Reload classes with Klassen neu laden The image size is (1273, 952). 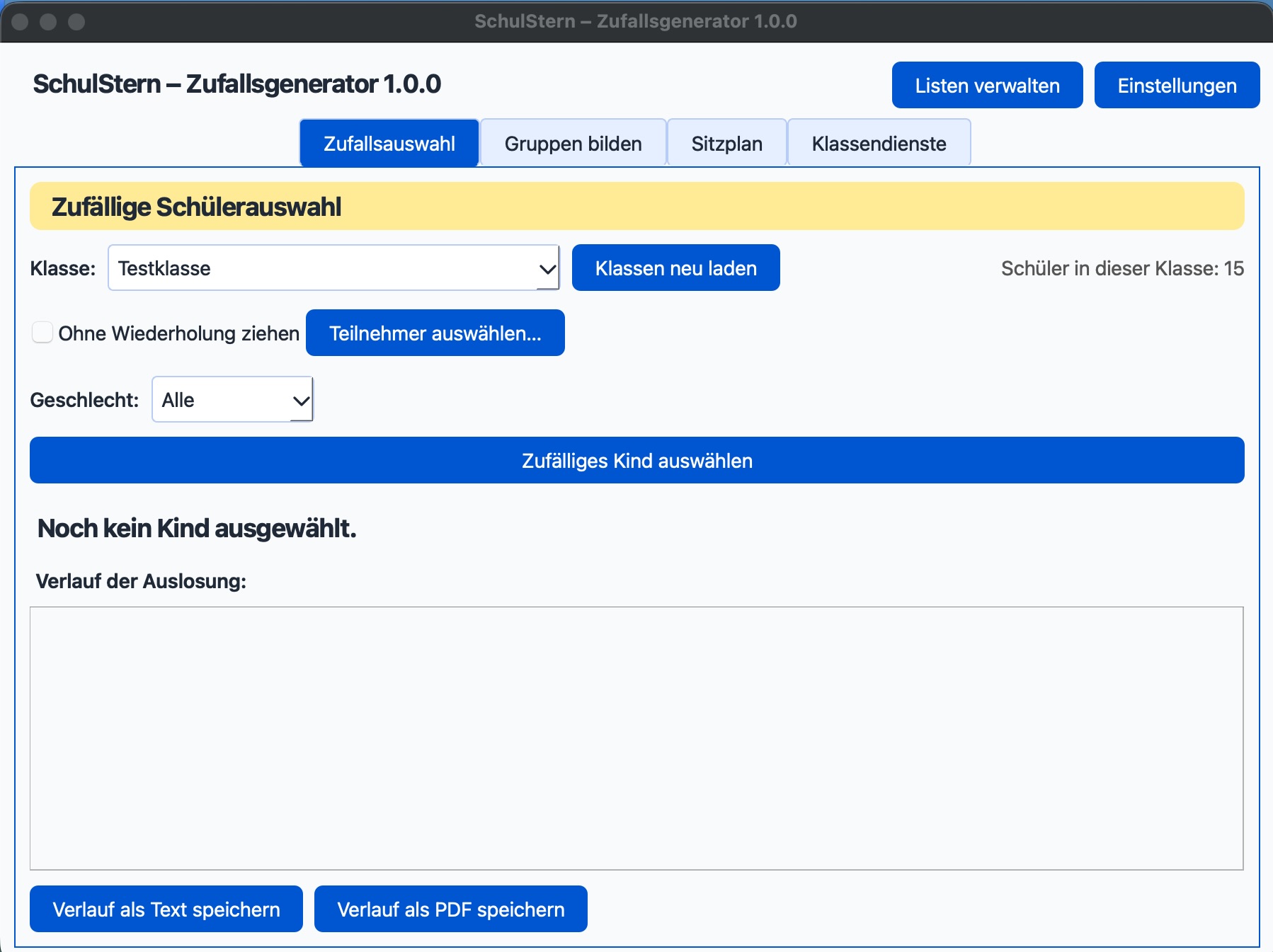coord(675,268)
